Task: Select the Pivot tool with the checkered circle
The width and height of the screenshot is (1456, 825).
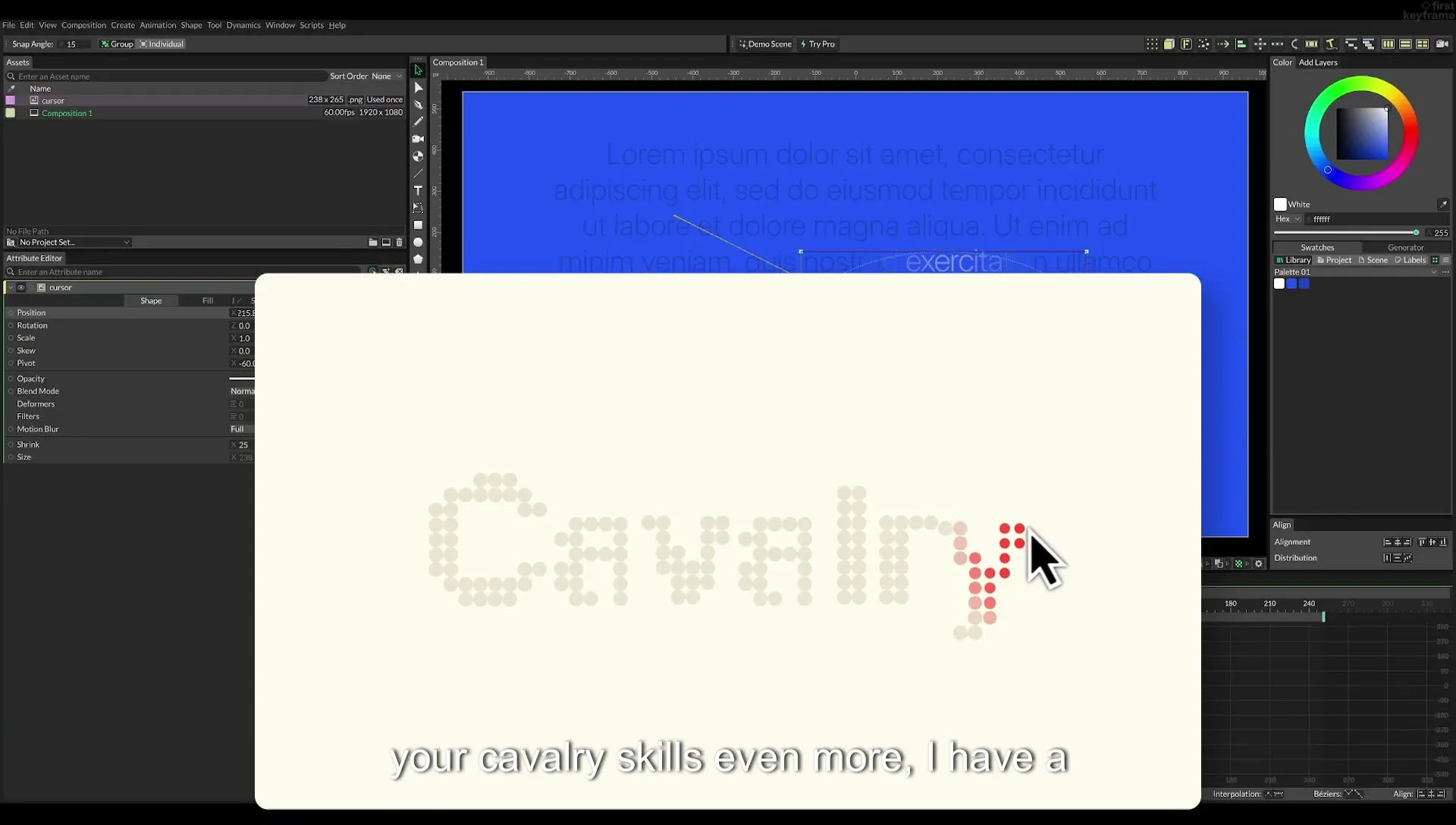Action: coord(418,156)
